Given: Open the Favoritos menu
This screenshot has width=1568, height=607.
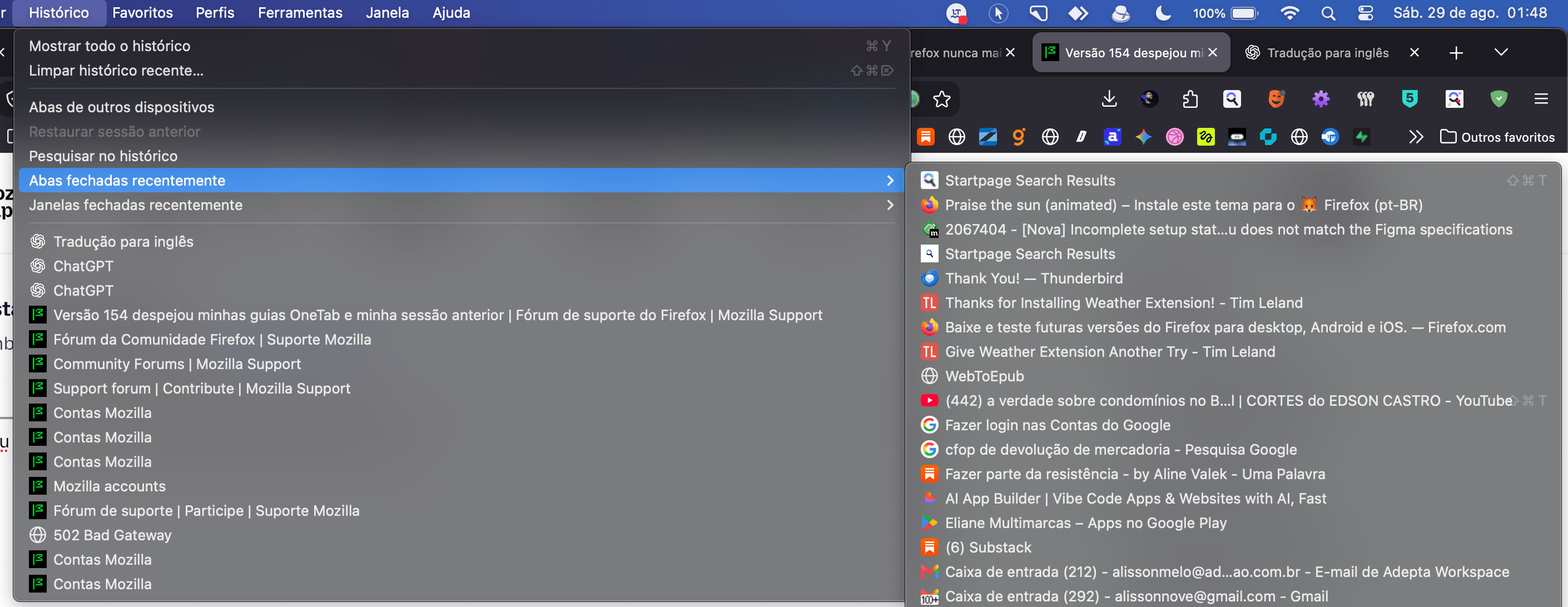Looking at the screenshot, I should click(x=142, y=13).
